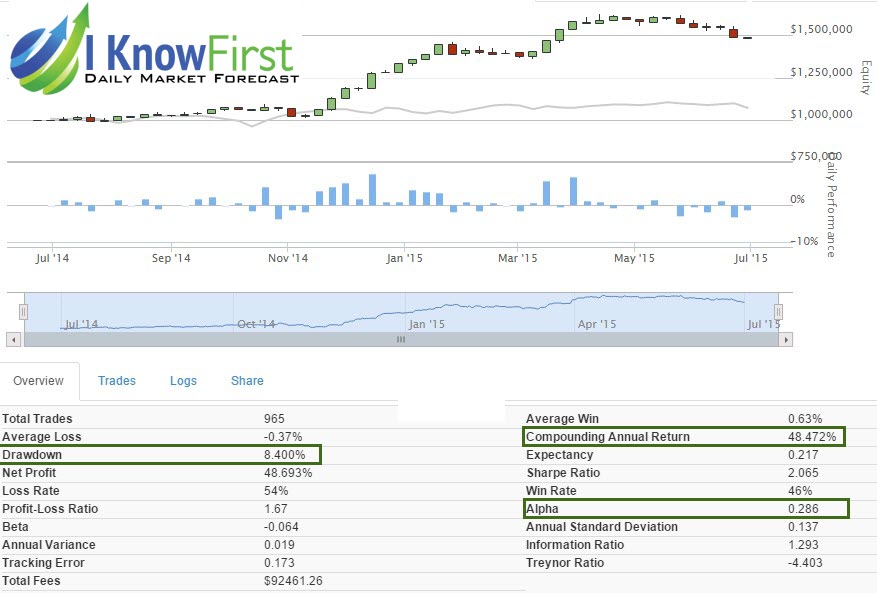Click the Compounding Annual Return label
This screenshot has height=593, width=877.
pos(608,437)
